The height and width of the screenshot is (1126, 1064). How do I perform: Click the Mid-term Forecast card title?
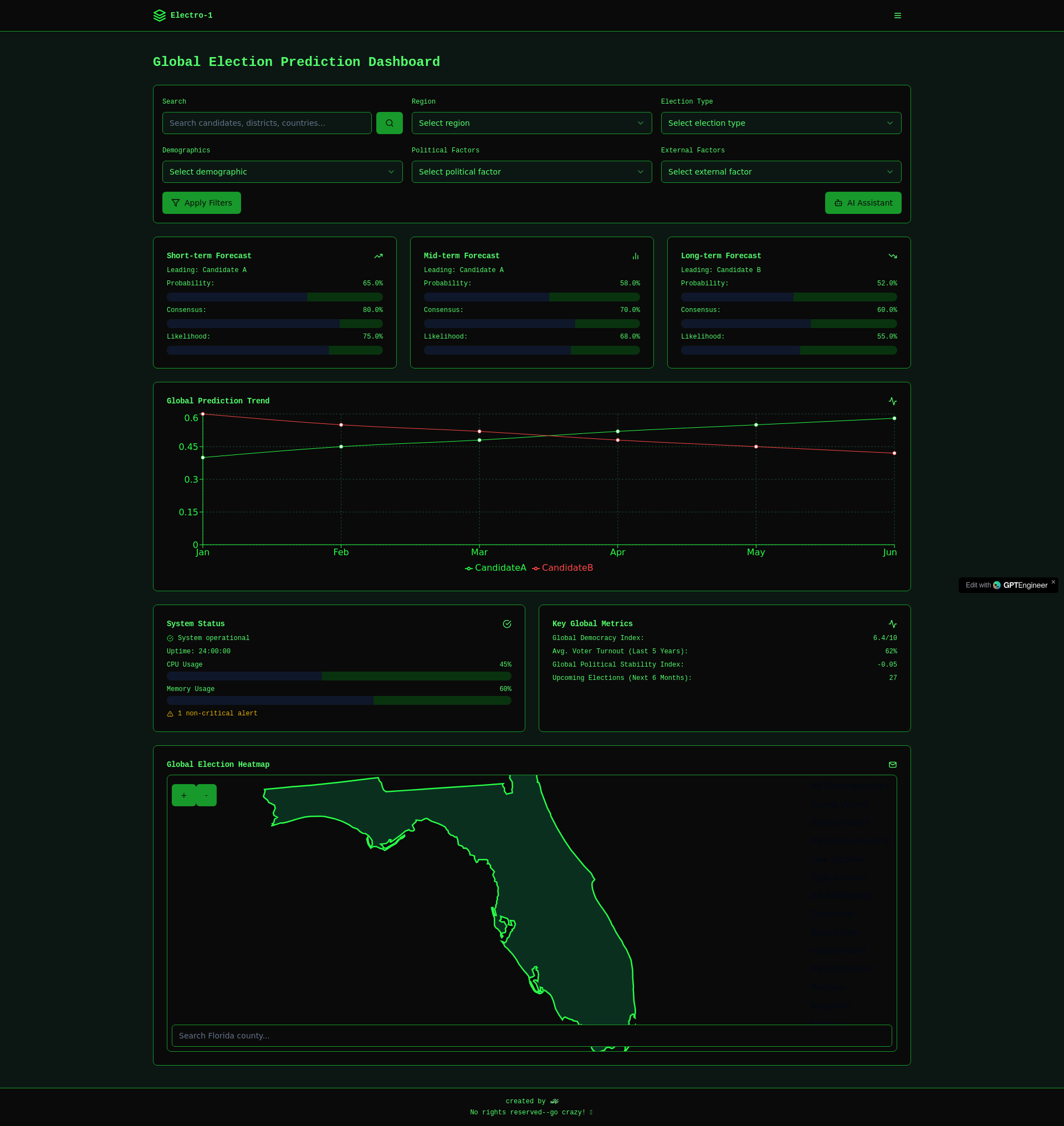click(462, 257)
